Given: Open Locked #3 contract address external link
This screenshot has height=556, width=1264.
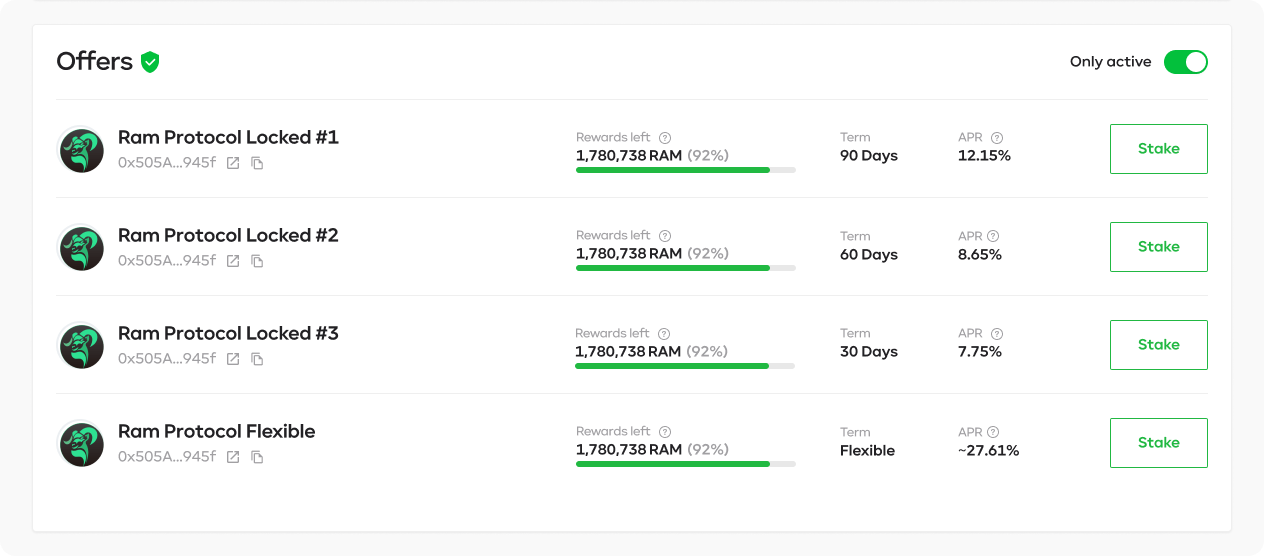Looking at the screenshot, I should 233,359.
